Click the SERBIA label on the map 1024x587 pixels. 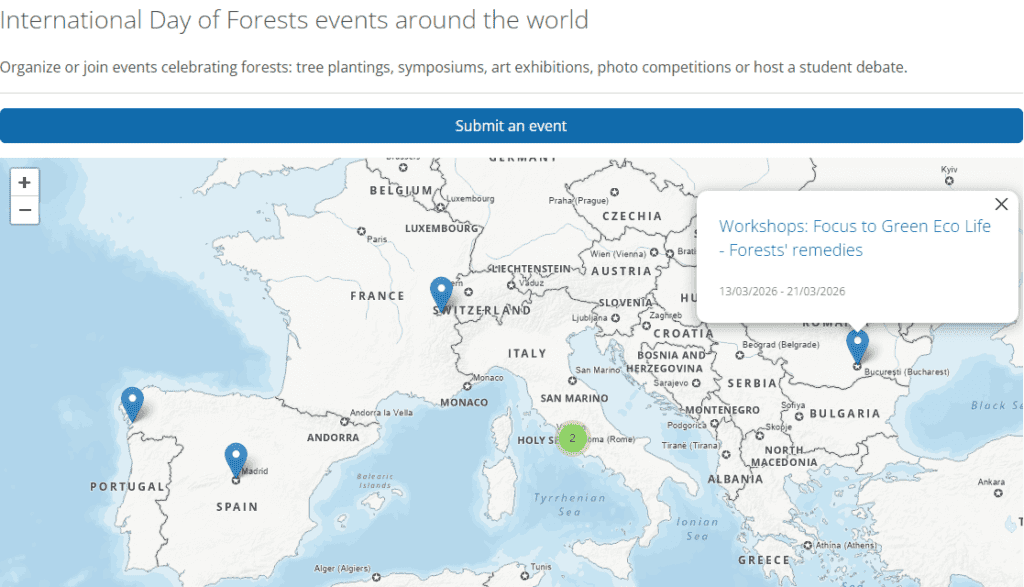coord(752,383)
